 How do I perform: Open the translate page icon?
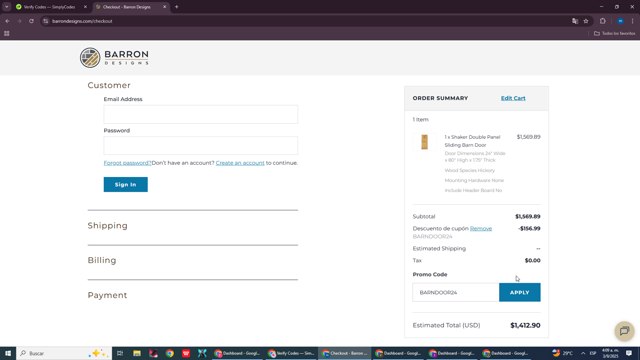click(x=575, y=21)
